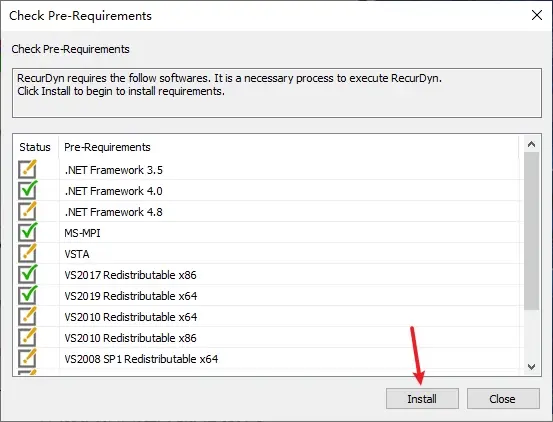Click the installed check icon for VS2017 Redistributable x86
This screenshot has width=553, height=422.
click(28, 274)
